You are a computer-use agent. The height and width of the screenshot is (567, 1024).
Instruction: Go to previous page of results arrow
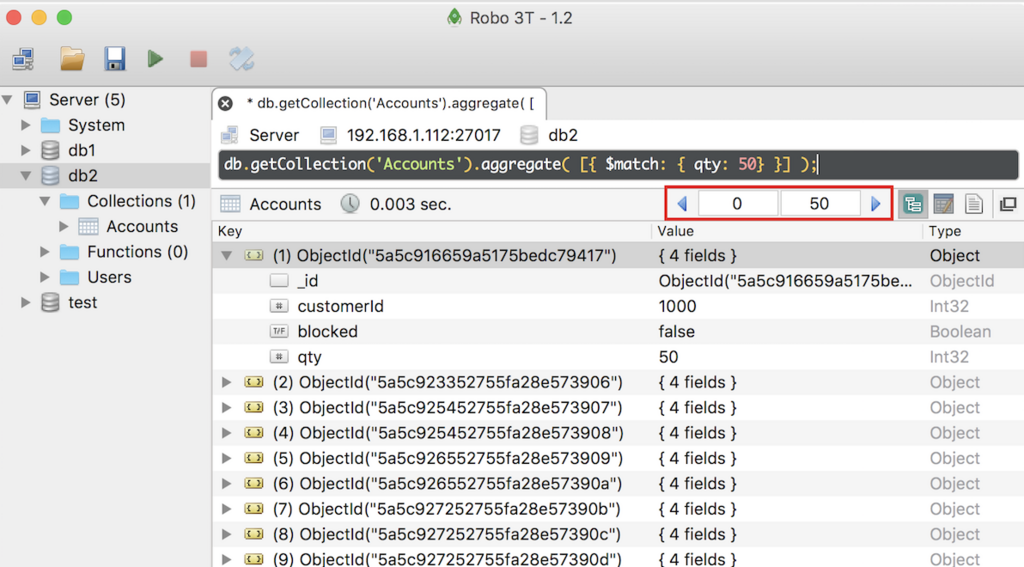point(682,204)
